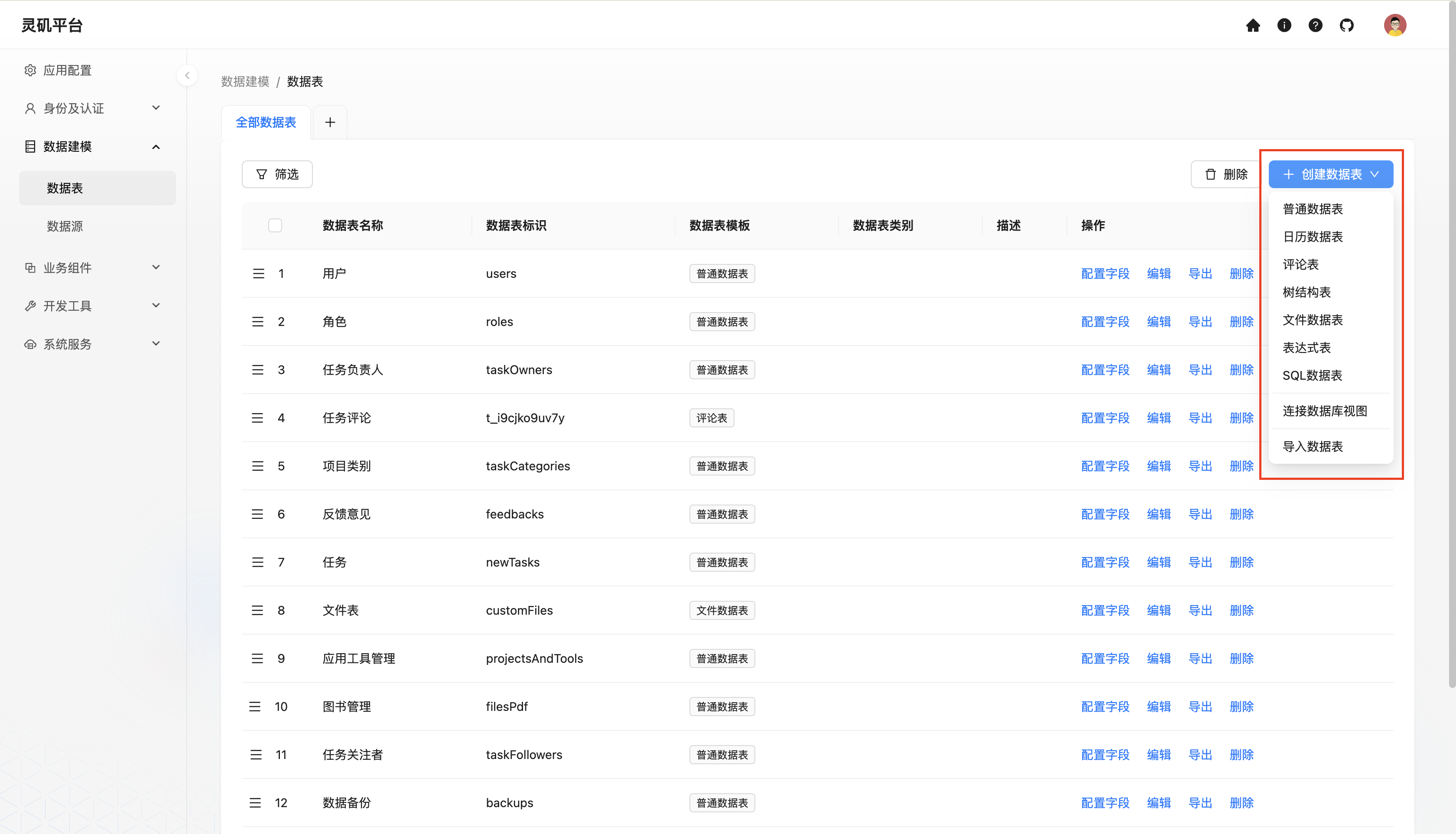Select SQL数据表 from the dropdown
Viewport: 1456px width, 834px height.
(x=1312, y=376)
